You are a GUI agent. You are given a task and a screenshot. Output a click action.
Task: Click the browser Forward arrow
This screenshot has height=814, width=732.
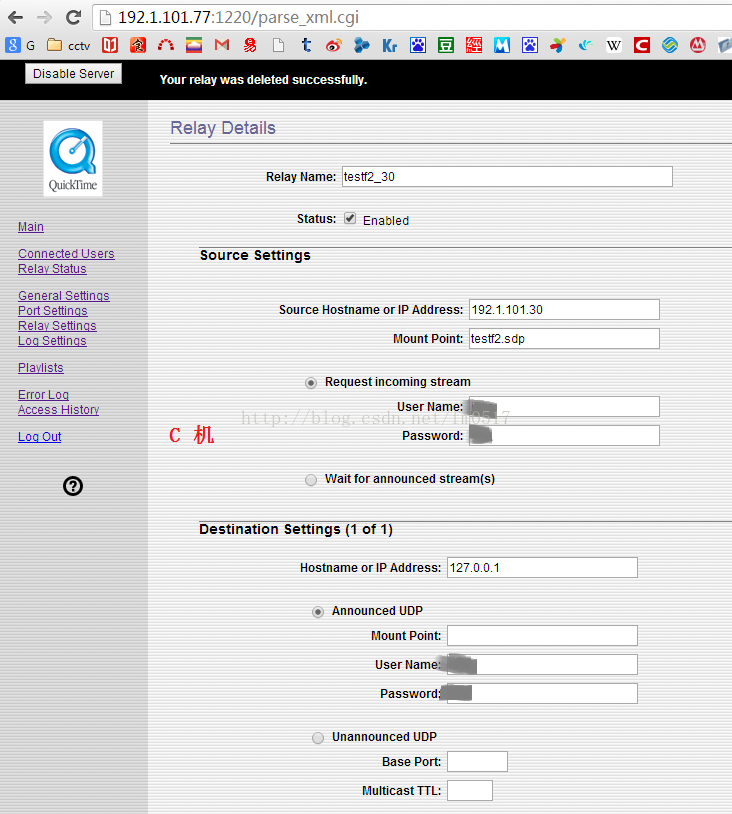(x=45, y=18)
